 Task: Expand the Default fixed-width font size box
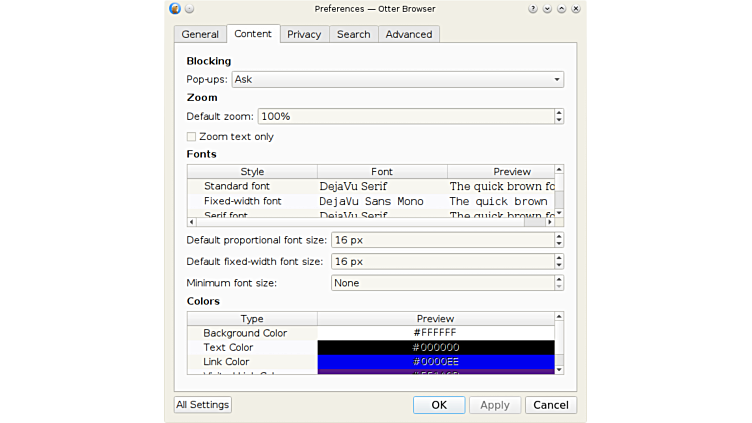447,261
